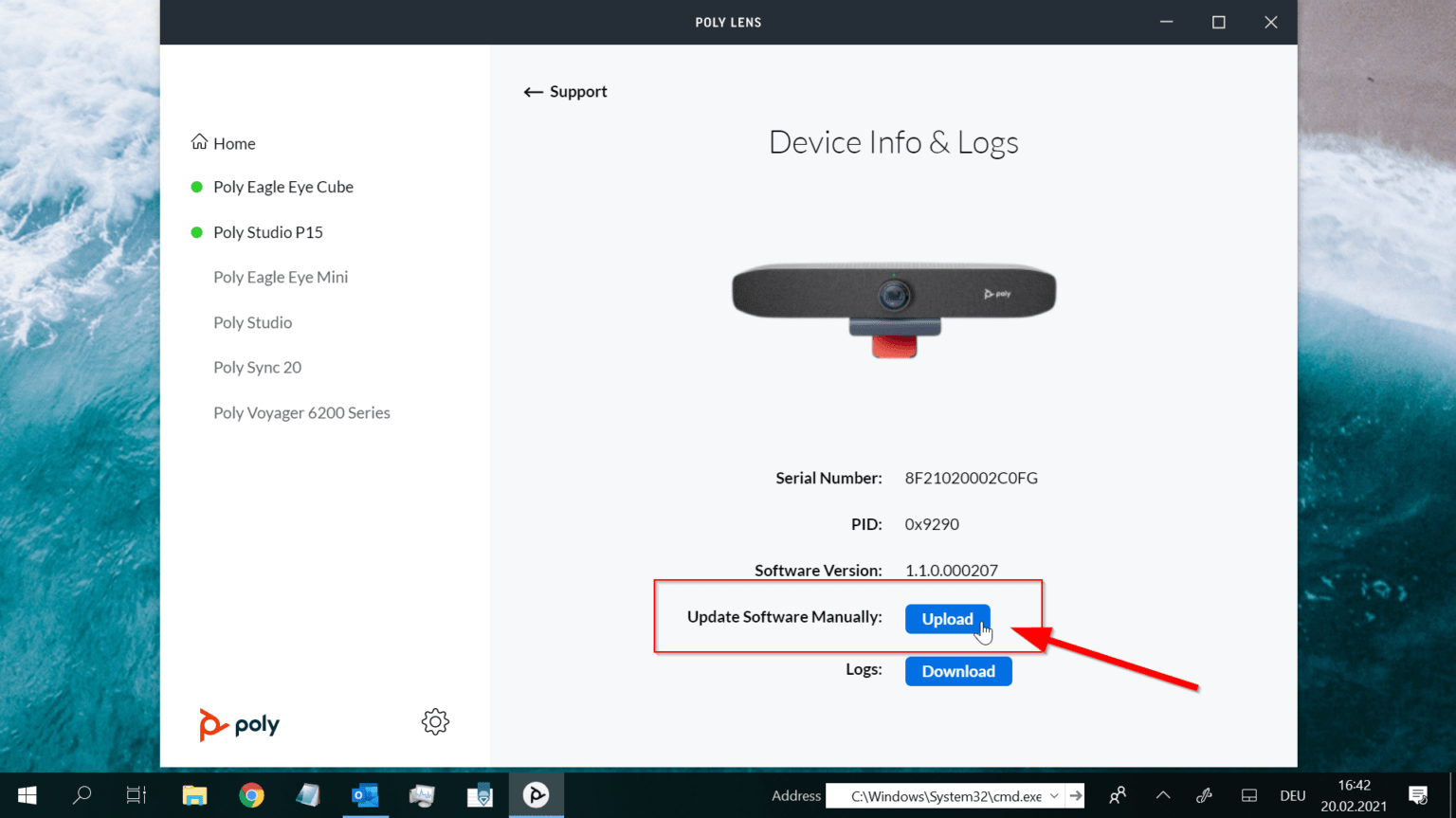Click the Poly logo in sidebar
This screenshot has width=1456, height=818.
click(x=240, y=725)
